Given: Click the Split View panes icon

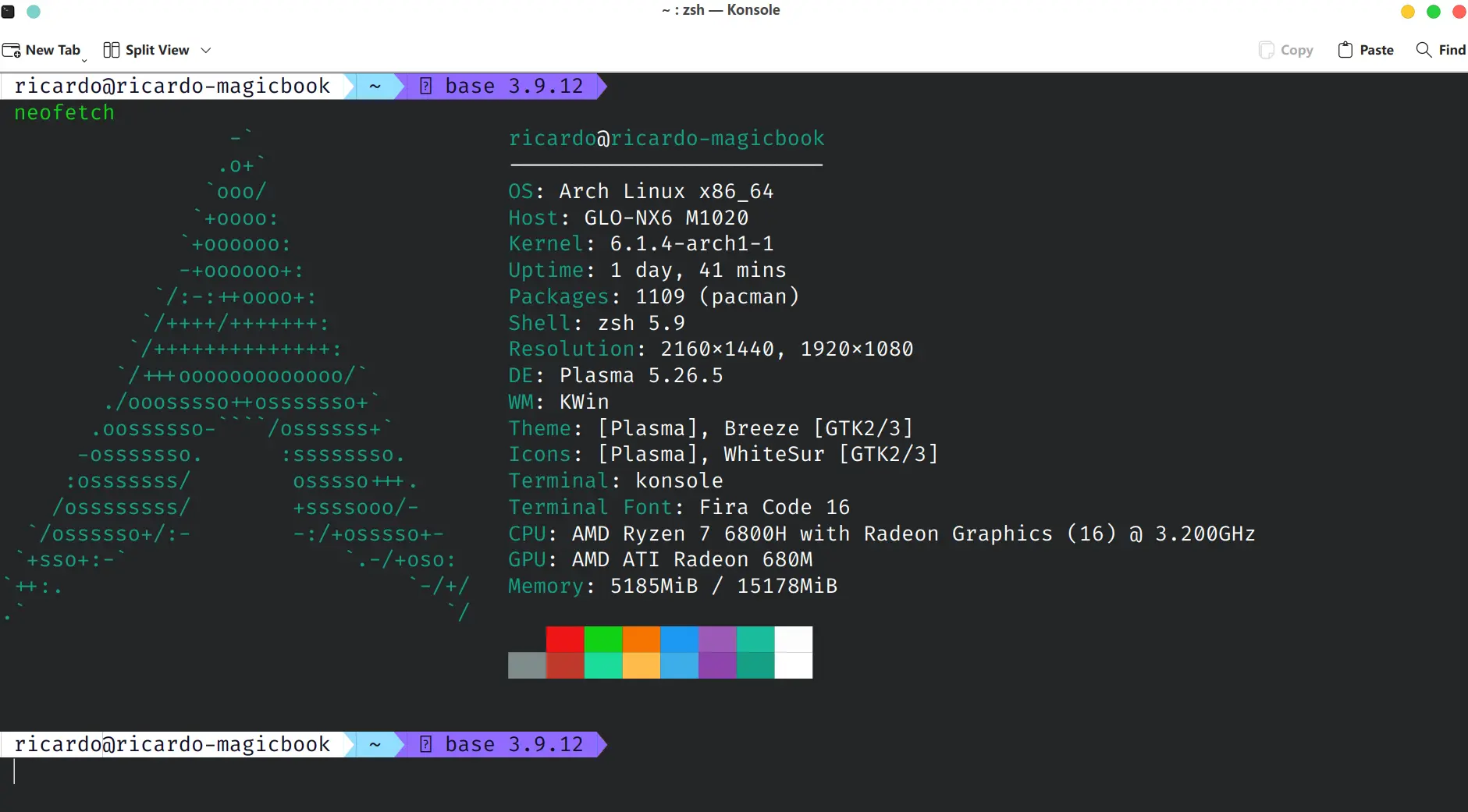Looking at the screenshot, I should 112,50.
